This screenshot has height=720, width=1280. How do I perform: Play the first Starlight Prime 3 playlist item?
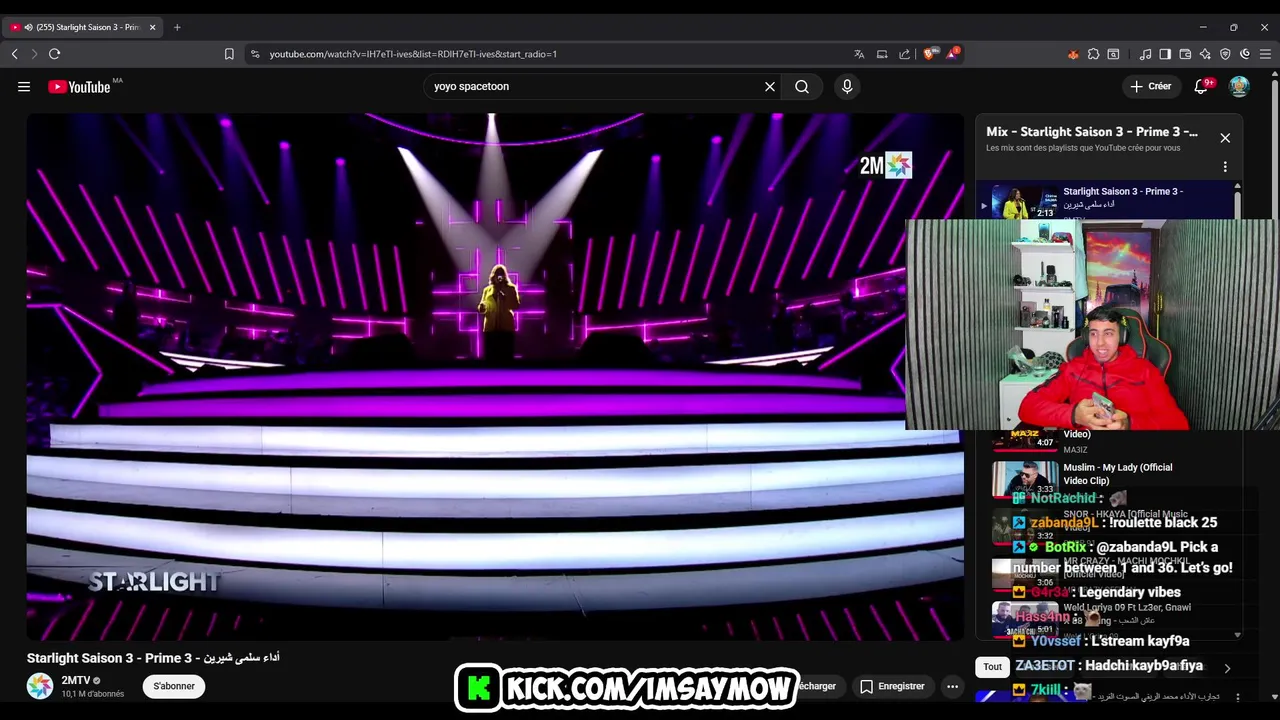(x=1105, y=200)
